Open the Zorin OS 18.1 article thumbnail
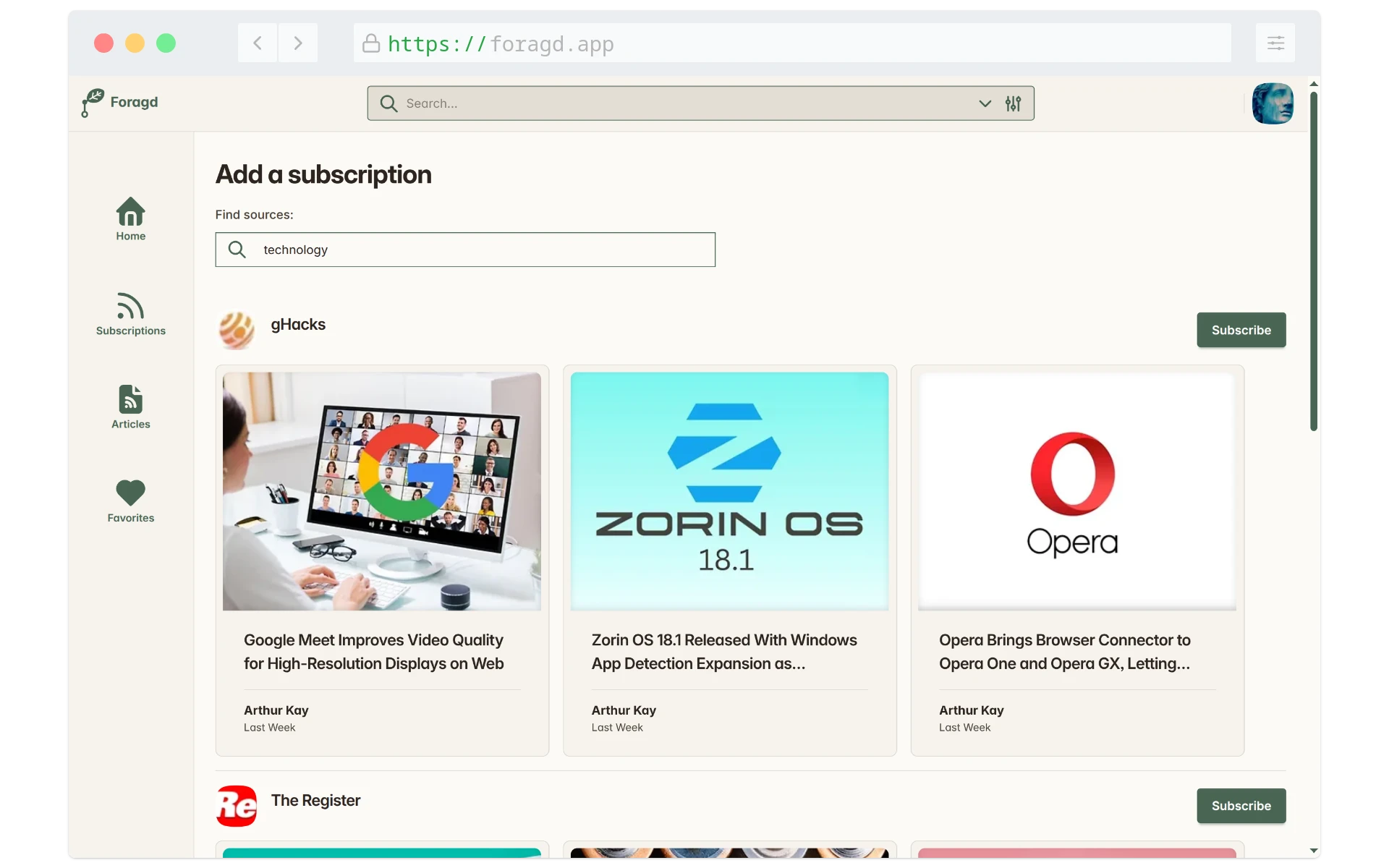This screenshot has height=868, width=1389. (x=729, y=491)
